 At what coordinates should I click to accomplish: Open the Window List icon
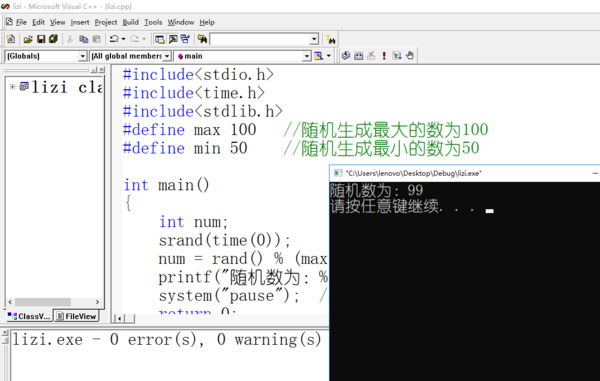tap(186, 39)
